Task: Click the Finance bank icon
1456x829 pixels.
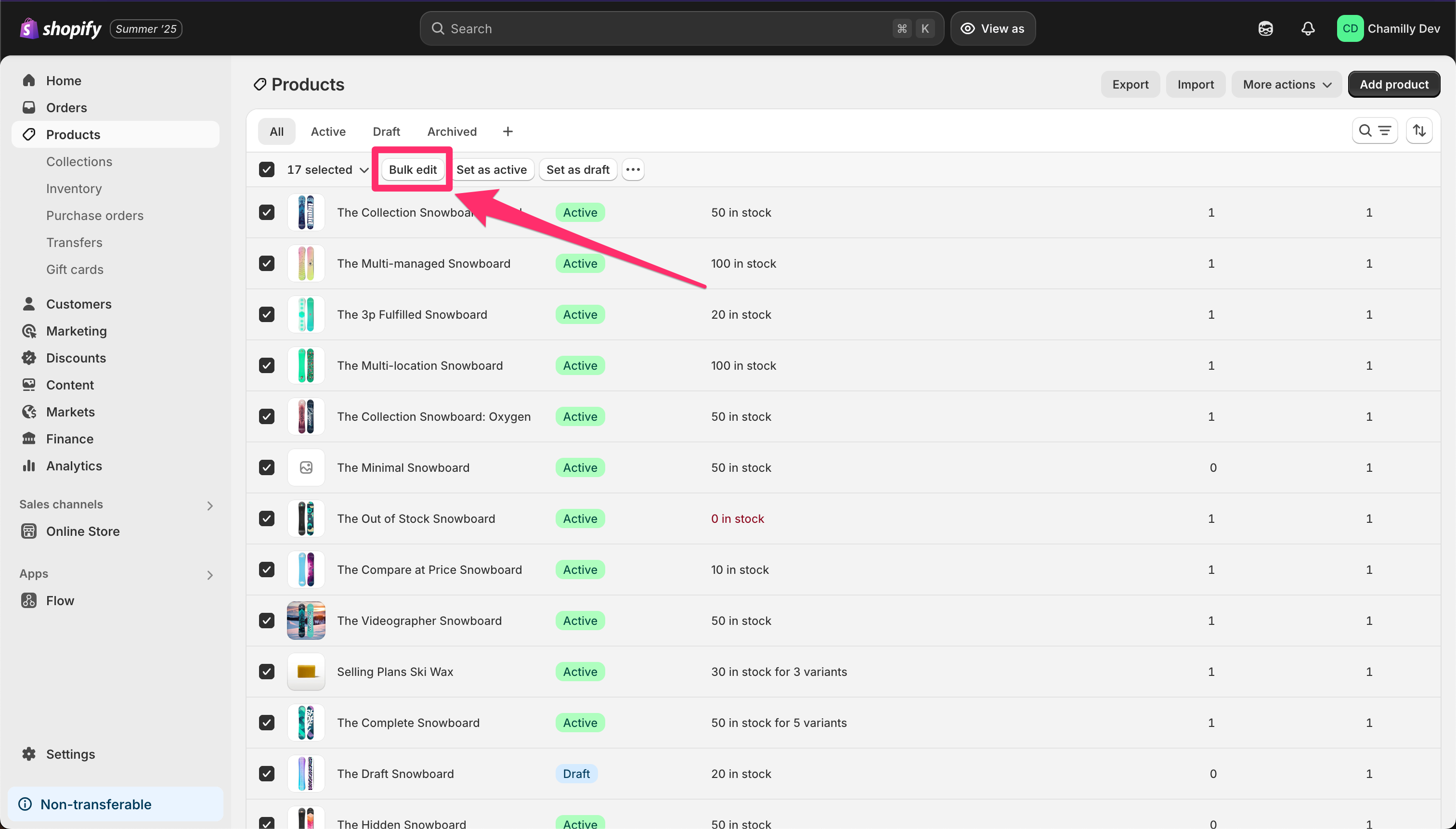Action: click(x=29, y=439)
